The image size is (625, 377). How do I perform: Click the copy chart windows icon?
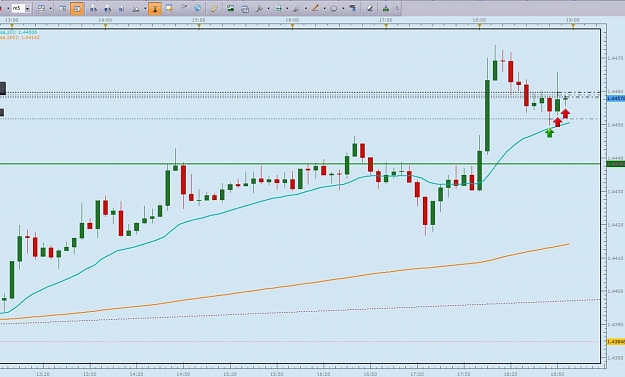pyautogui.click(x=245, y=8)
